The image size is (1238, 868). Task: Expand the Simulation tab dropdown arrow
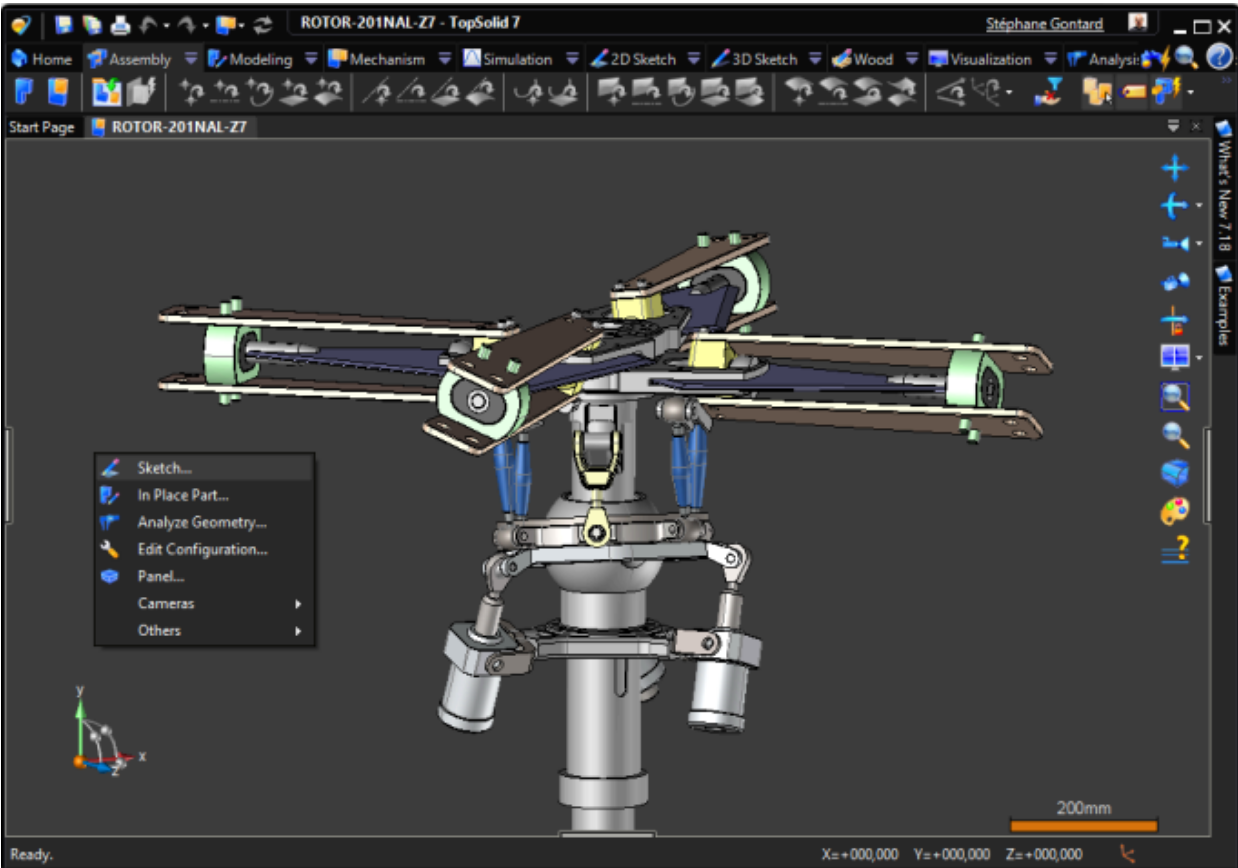[x=572, y=59]
